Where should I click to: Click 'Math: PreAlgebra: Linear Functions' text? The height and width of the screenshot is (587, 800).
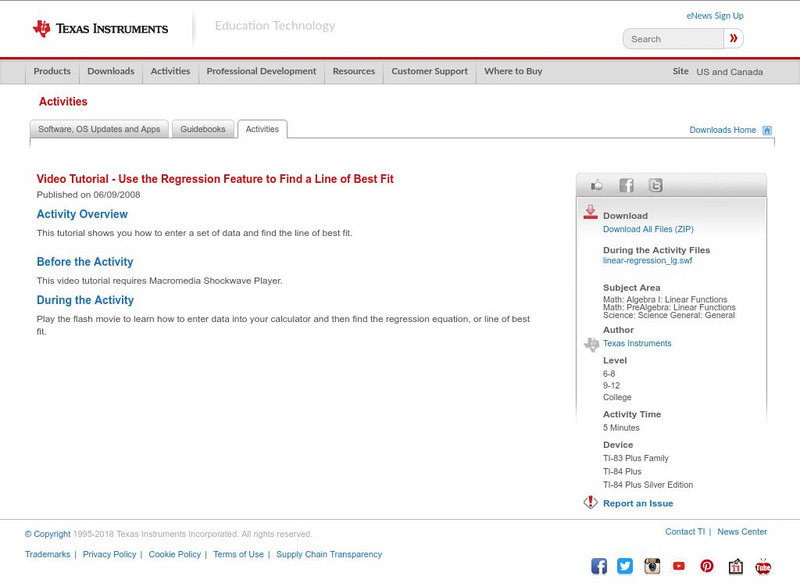(669, 307)
